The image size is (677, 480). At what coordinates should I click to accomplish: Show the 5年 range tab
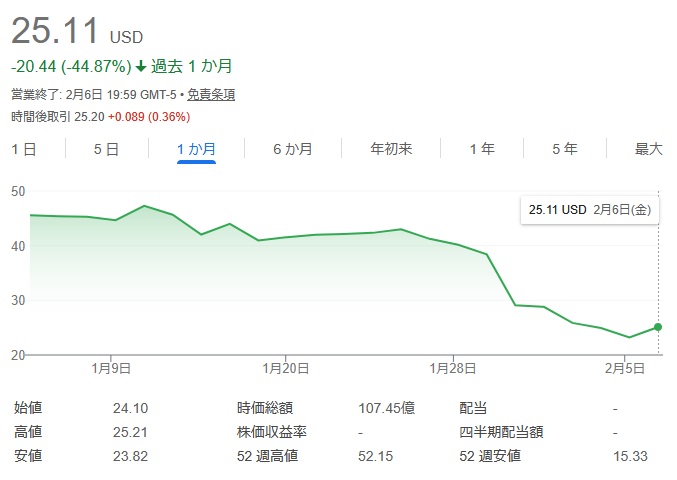click(x=564, y=149)
